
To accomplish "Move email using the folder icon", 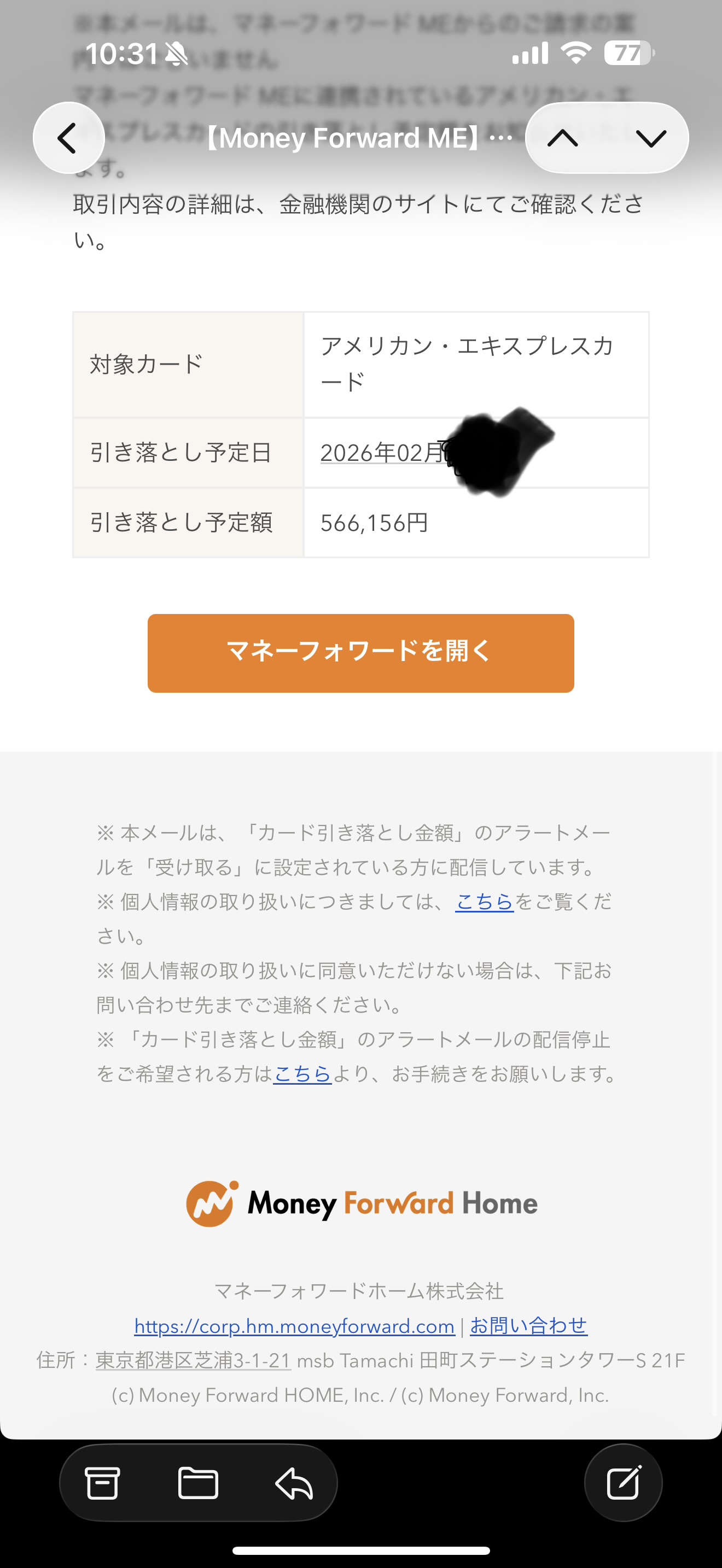I will tap(198, 1483).
